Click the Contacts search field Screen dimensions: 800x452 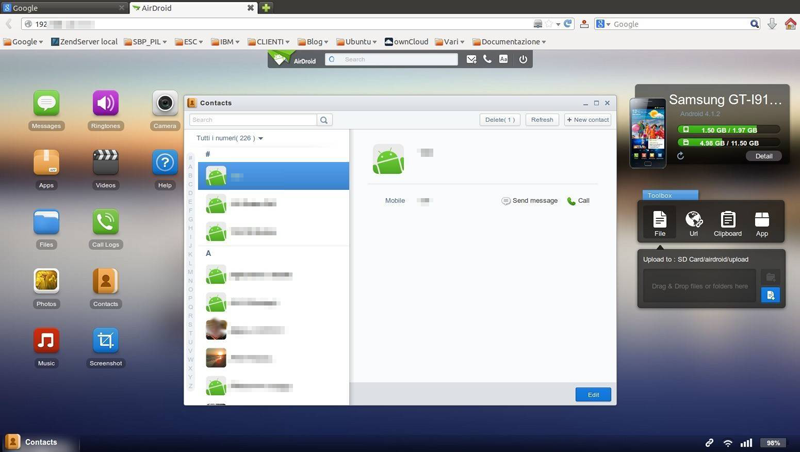tap(253, 120)
